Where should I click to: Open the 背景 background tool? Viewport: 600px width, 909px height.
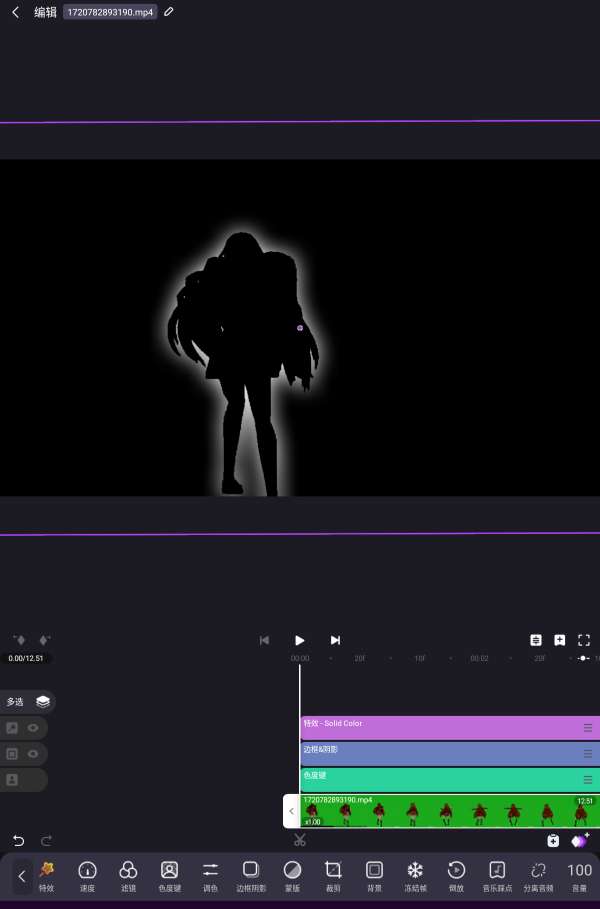pos(374,876)
